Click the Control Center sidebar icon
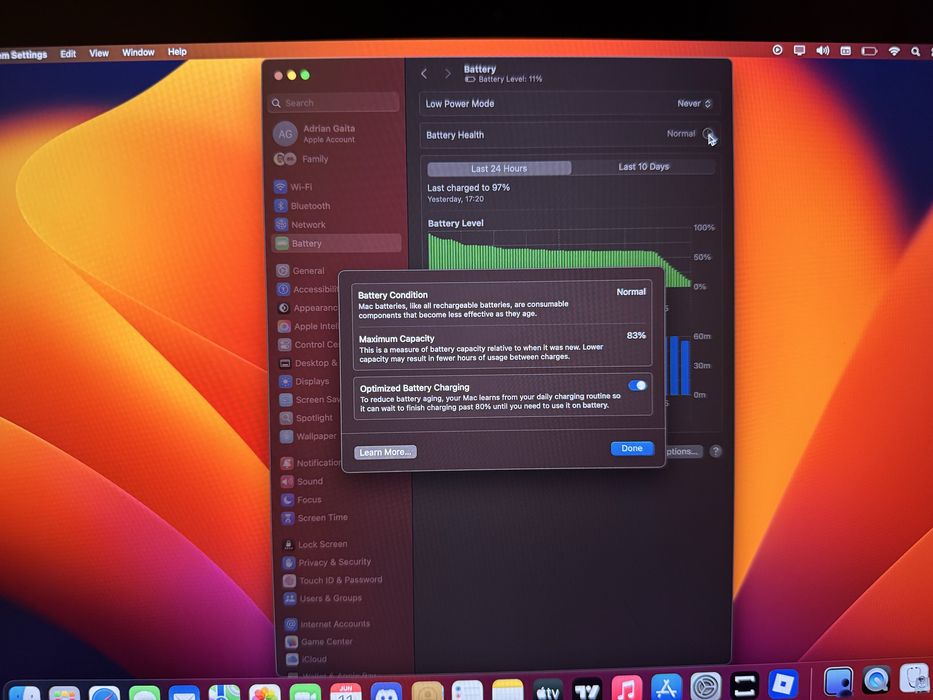 tap(284, 345)
